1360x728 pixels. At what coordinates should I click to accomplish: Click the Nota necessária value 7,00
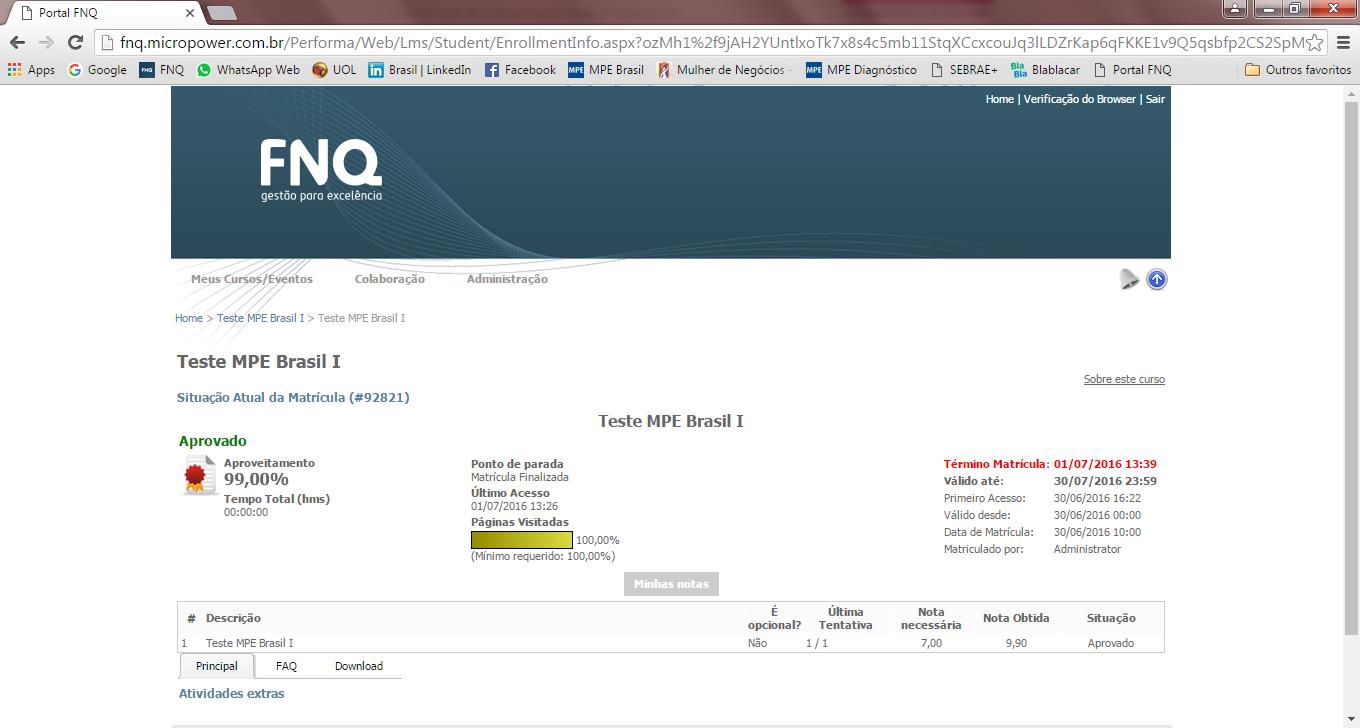click(x=931, y=643)
